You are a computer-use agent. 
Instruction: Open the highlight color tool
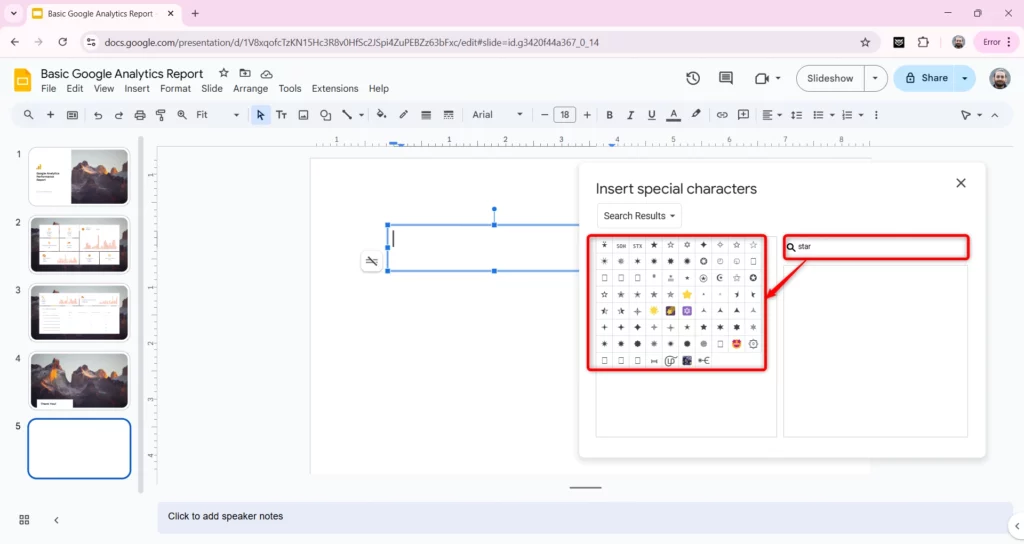(x=696, y=115)
